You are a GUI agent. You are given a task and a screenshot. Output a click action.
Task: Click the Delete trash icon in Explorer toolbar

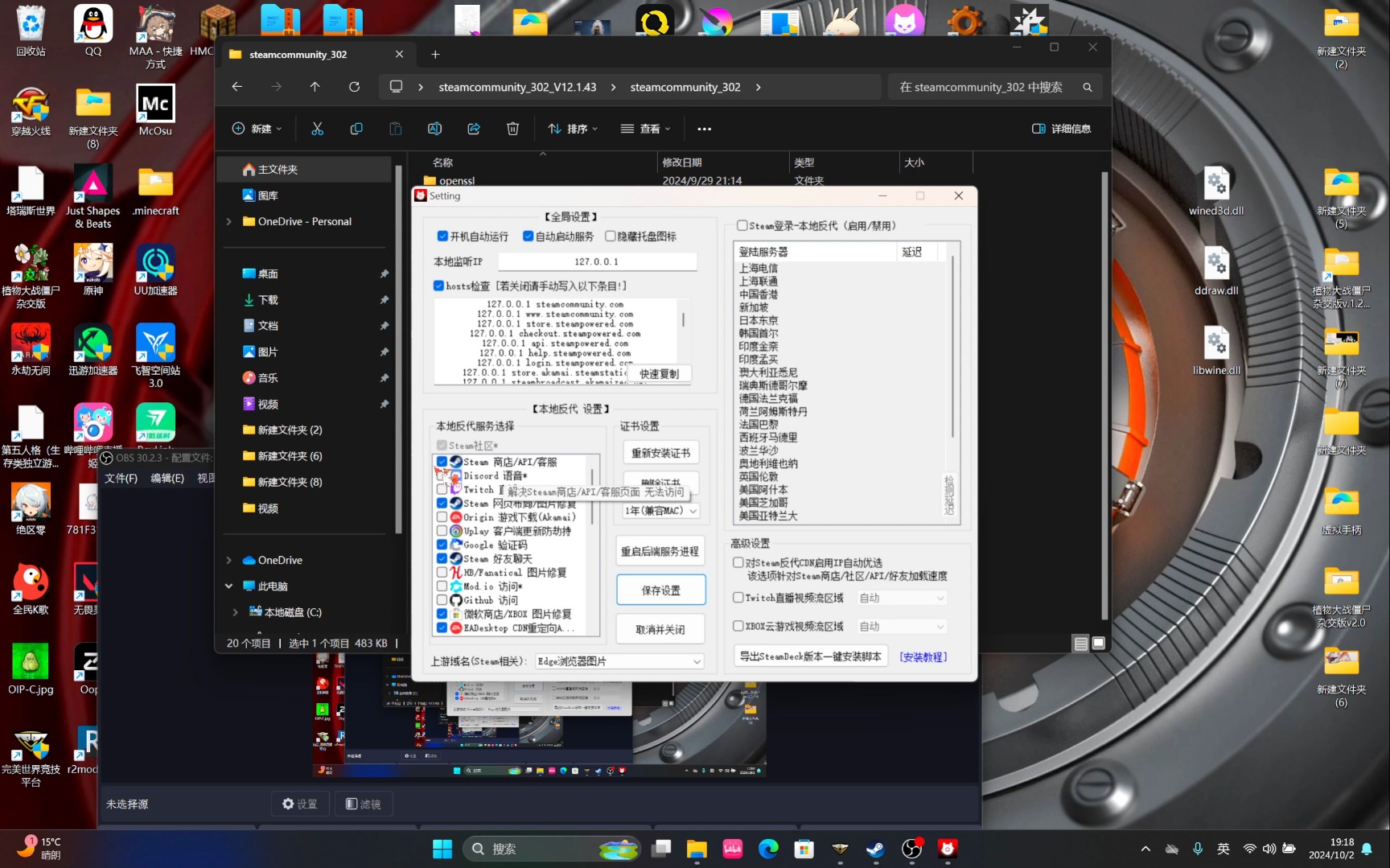click(512, 129)
